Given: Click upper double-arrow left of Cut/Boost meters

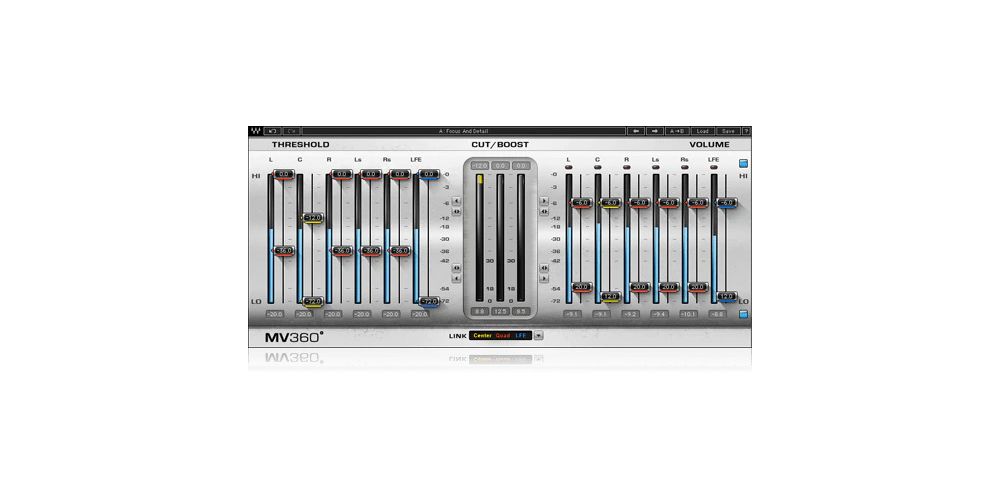Looking at the screenshot, I should click(x=457, y=211).
